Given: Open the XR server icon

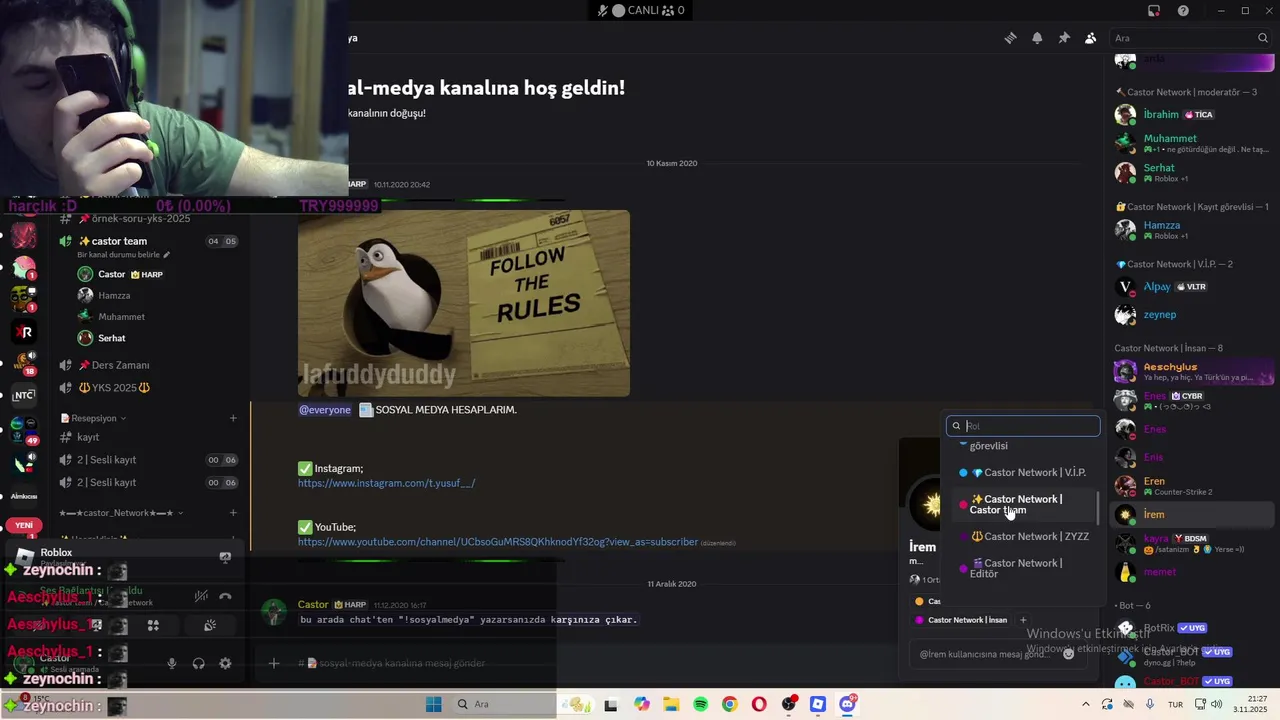Looking at the screenshot, I should point(23,332).
